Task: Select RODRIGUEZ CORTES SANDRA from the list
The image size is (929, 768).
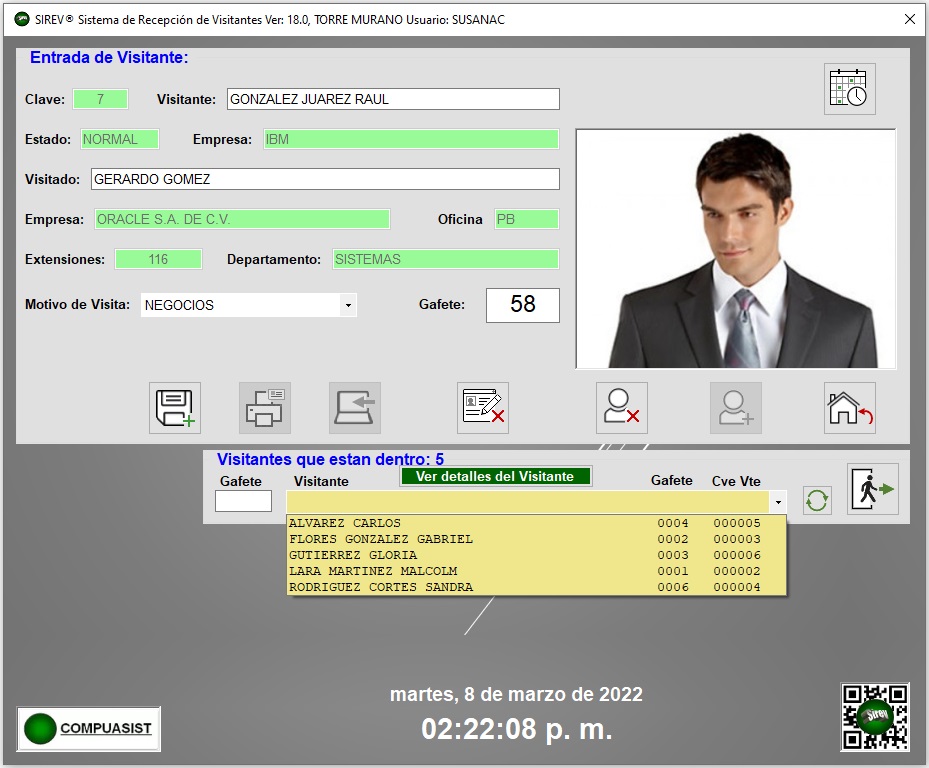Action: click(x=536, y=587)
